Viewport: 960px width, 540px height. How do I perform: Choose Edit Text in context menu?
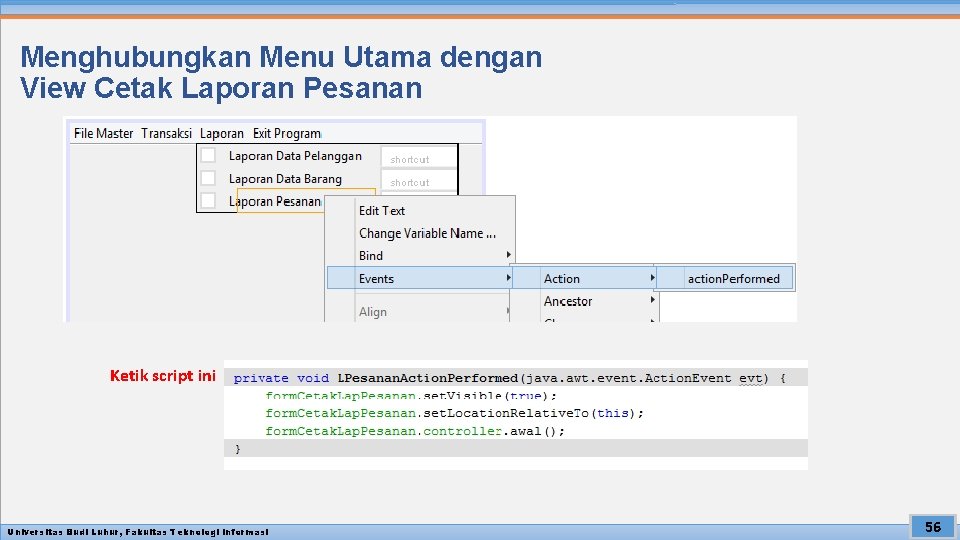382,211
